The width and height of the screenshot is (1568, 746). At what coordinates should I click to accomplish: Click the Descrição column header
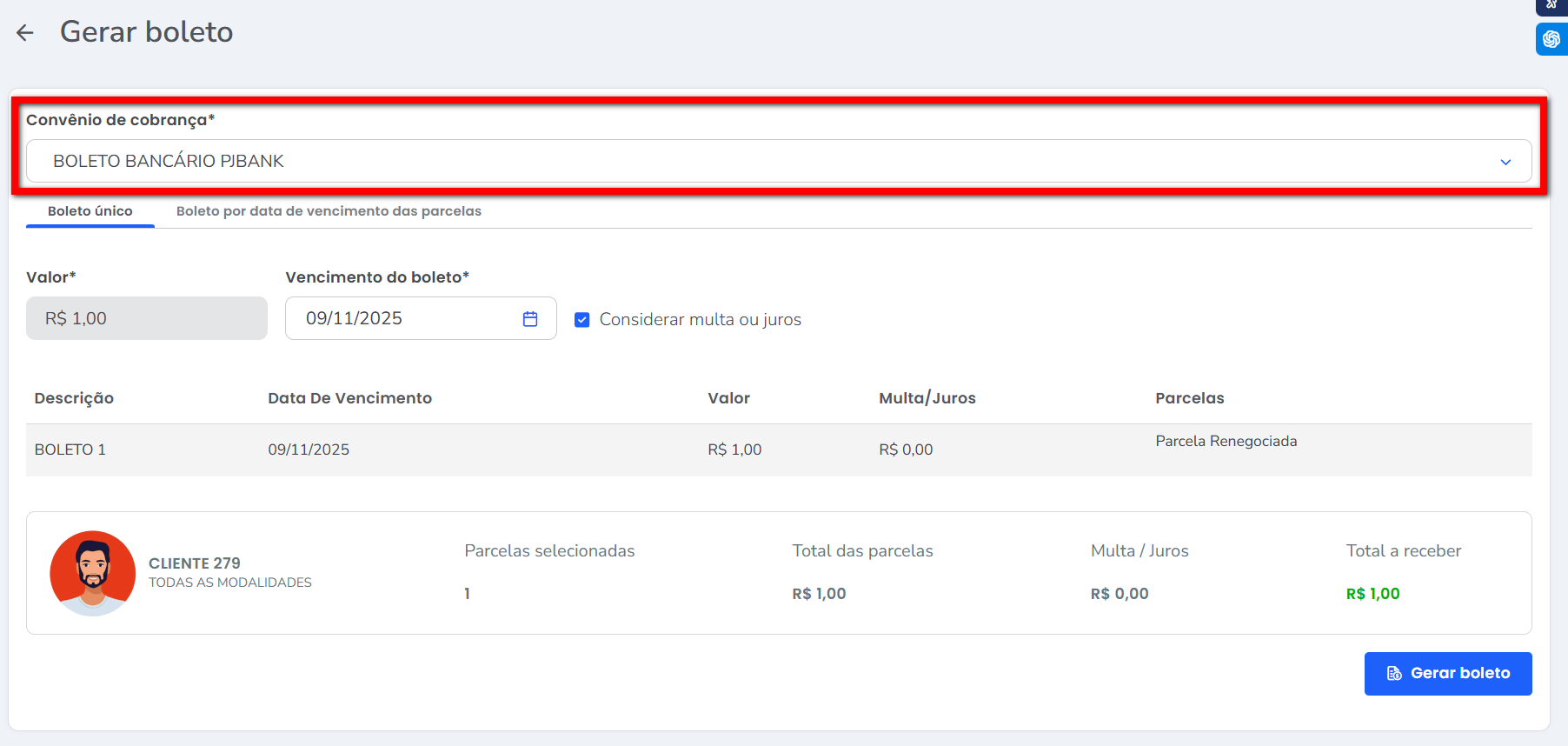pyautogui.click(x=74, y=398)
